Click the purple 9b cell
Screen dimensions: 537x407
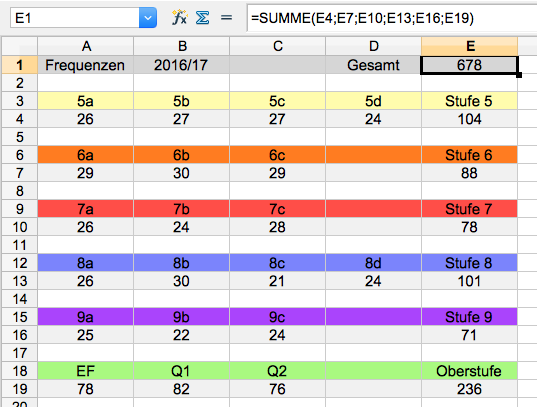tap(182, 317)
